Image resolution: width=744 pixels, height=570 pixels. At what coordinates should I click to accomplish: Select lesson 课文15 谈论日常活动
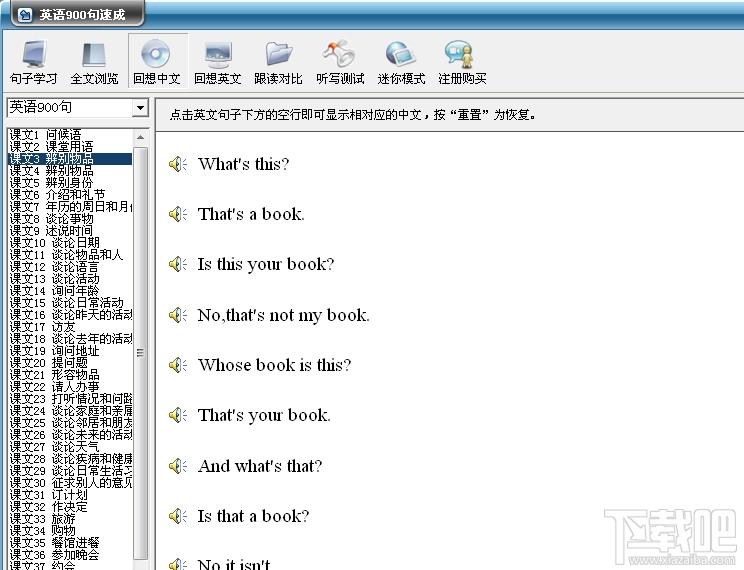tap(70, 303)
